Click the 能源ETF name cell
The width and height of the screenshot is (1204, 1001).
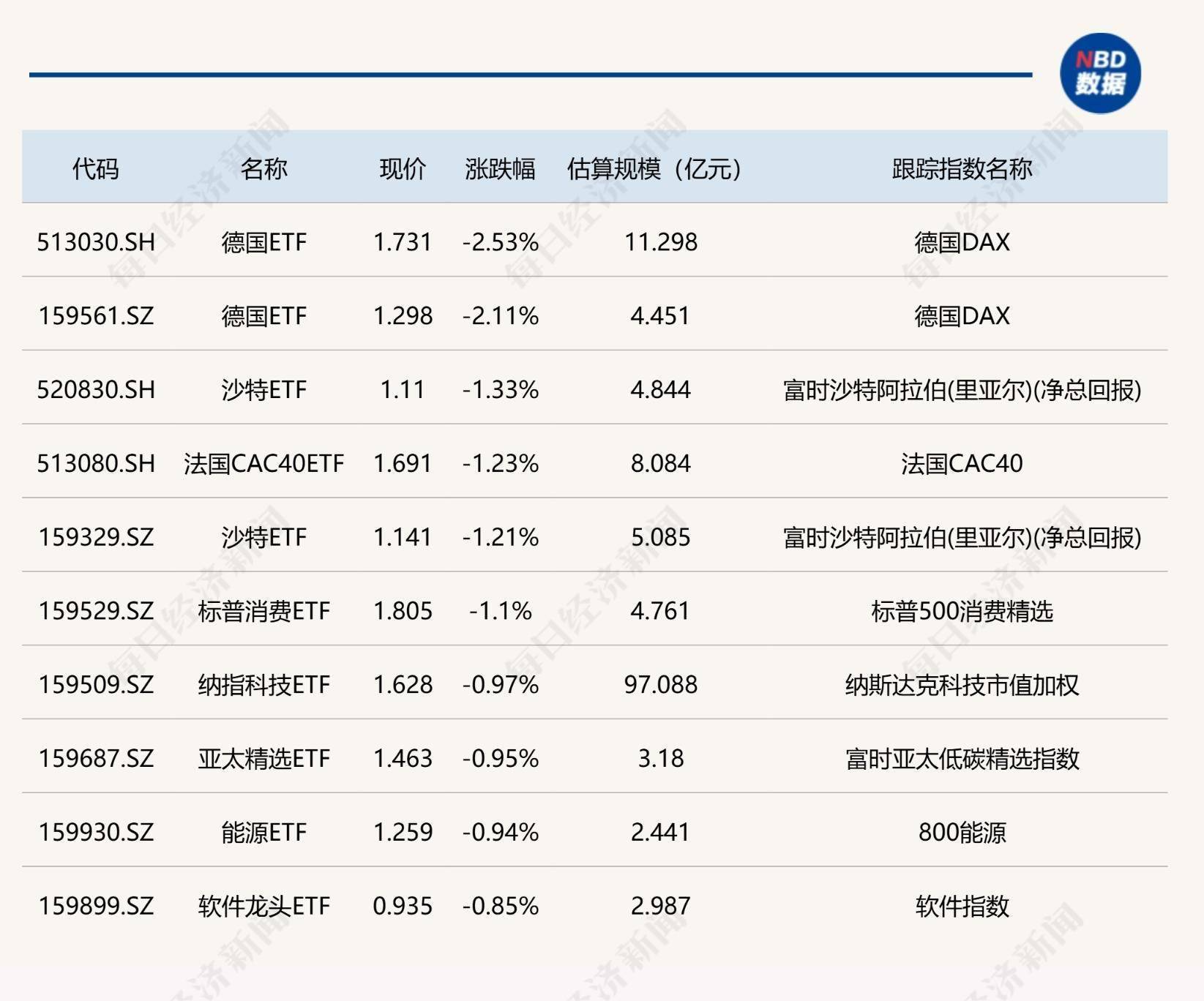click(x=266, y=832)
